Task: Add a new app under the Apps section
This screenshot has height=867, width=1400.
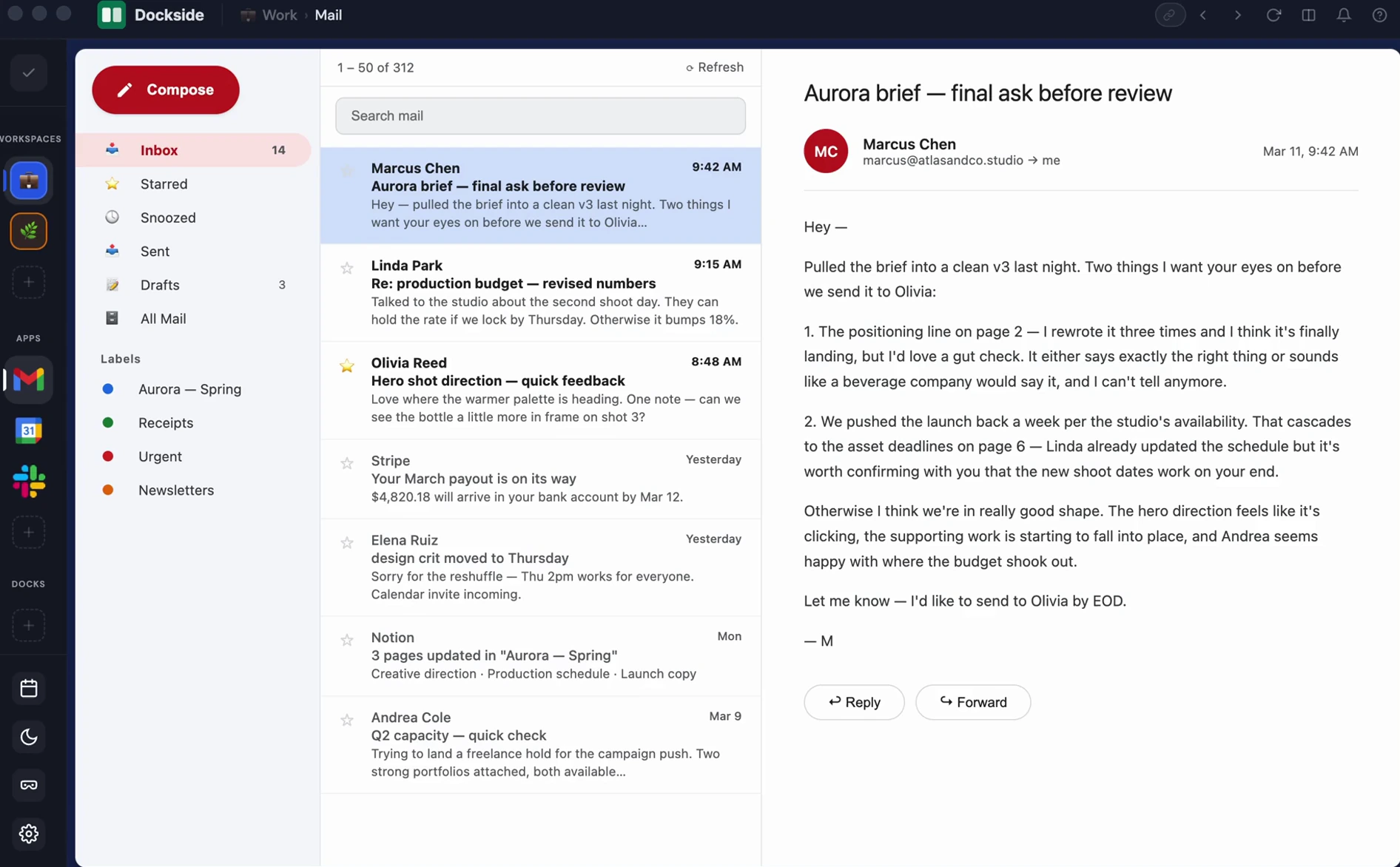Action: (x=29, y=532)
